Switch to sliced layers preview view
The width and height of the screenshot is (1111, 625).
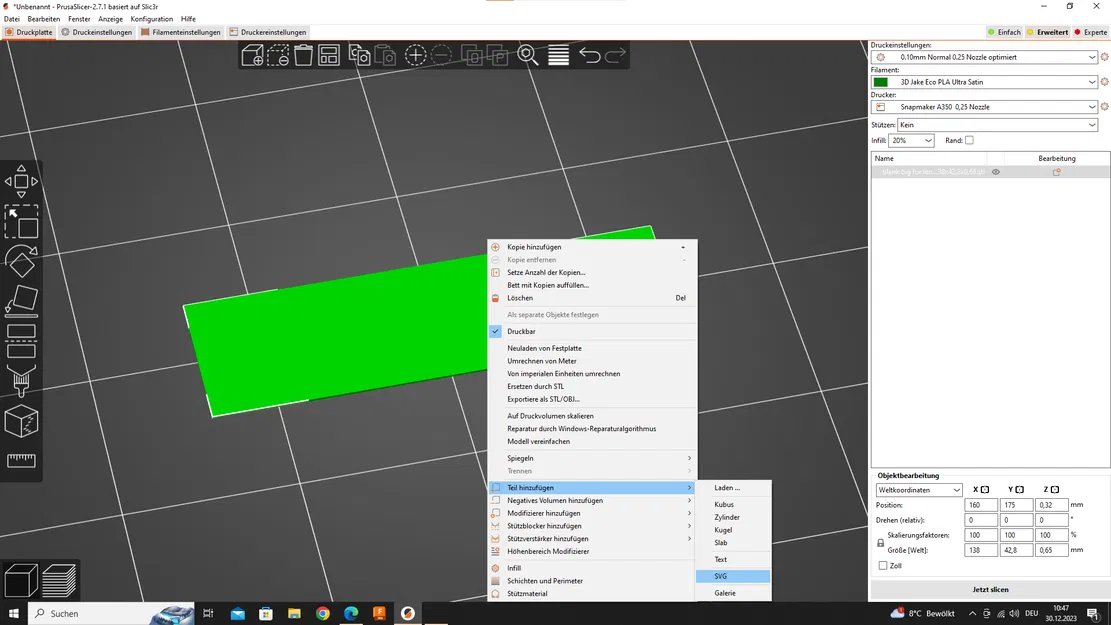(60, 580)
